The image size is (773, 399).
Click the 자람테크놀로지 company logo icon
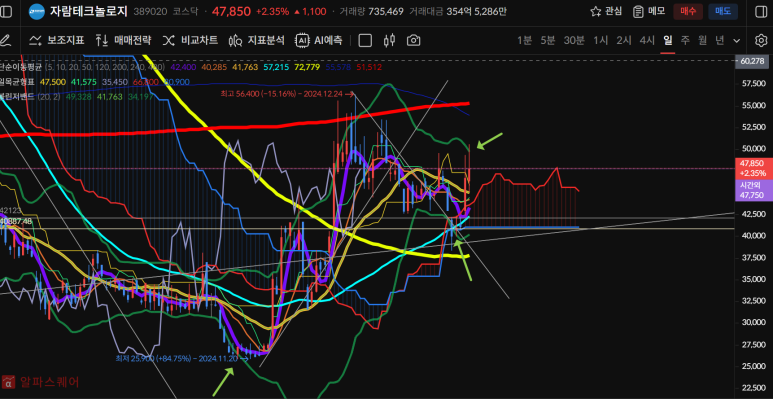click(x=37, y=11)
